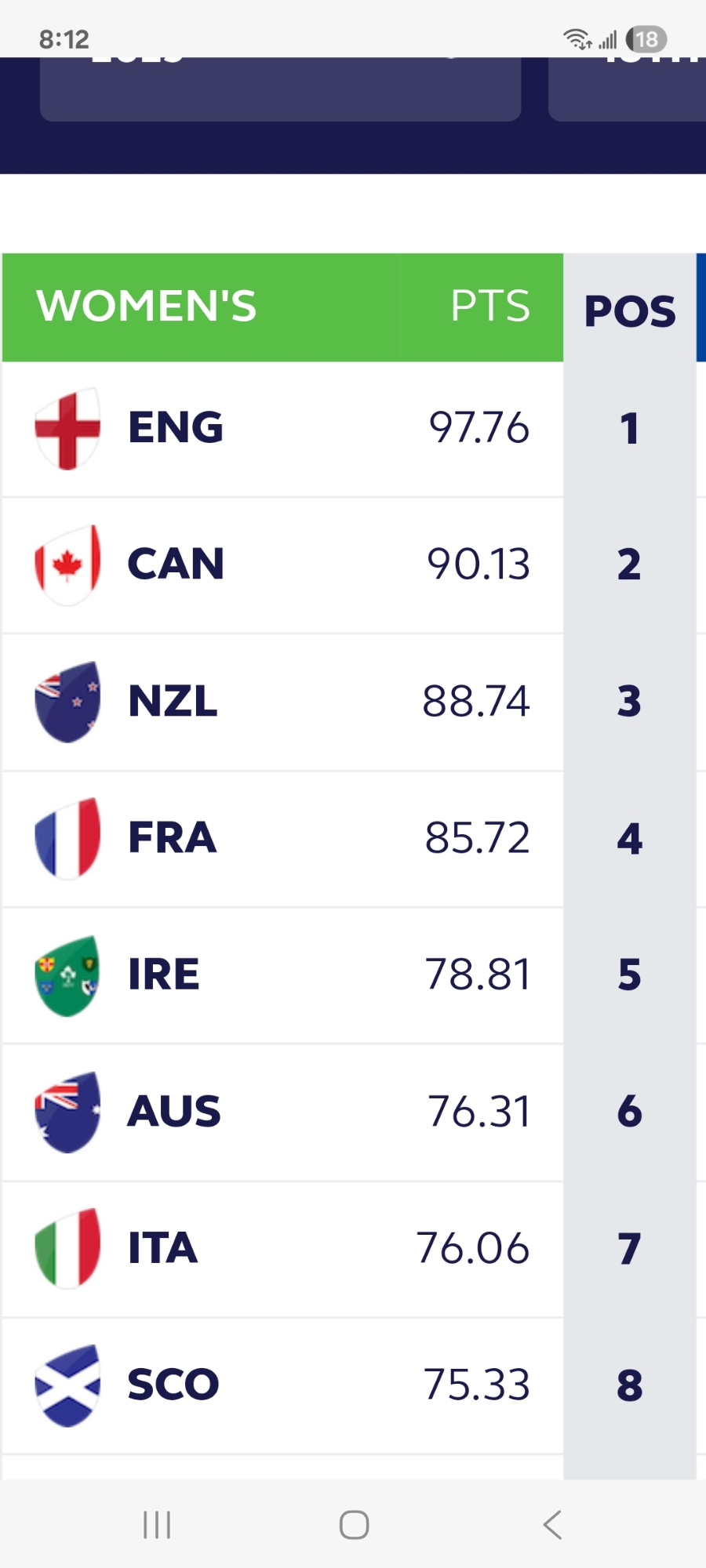Tap the Canada flag icon
Screen dimensions: 706x1568
coord(67,565)
